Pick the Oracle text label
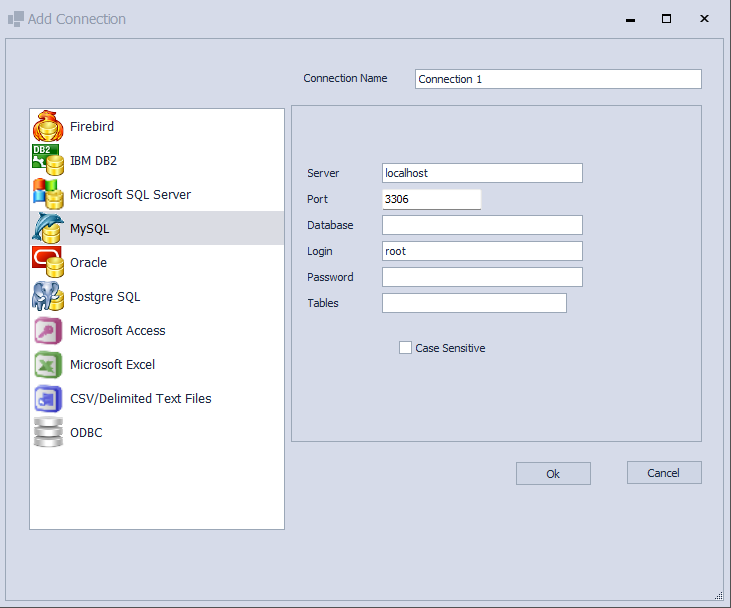731x608 pixels. pos(89,263)
